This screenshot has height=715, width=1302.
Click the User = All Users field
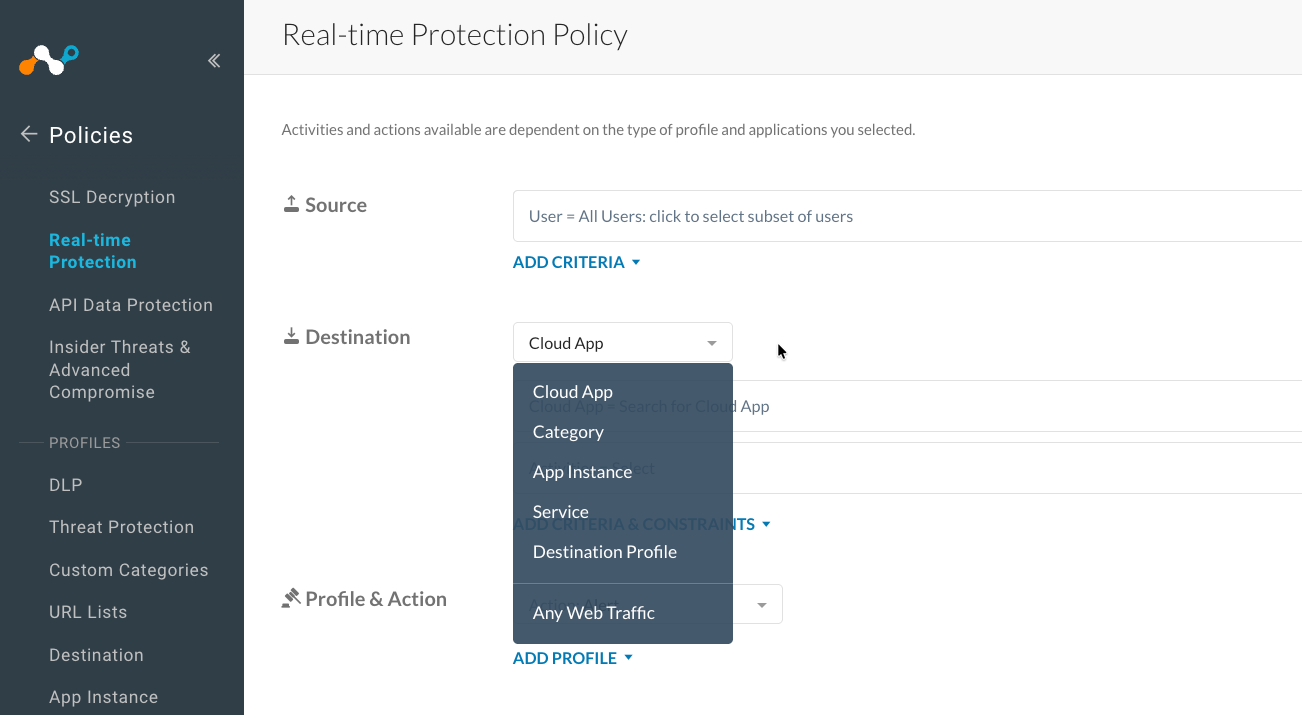[x=907, y=216]
